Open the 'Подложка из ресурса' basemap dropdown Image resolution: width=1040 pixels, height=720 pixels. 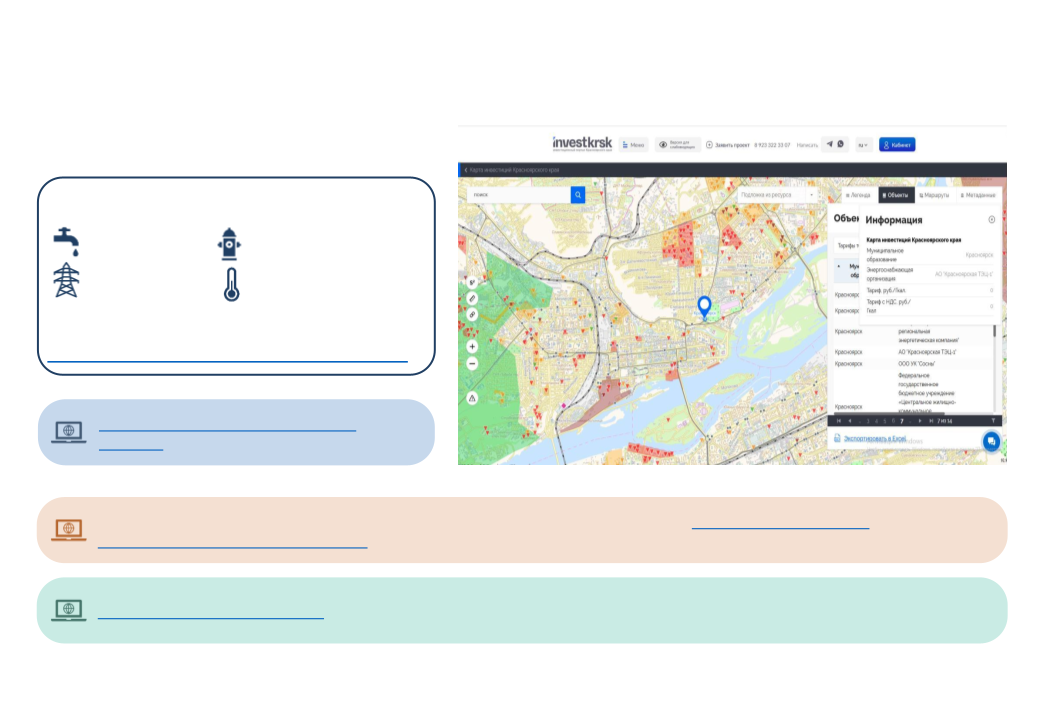point(778,195)
